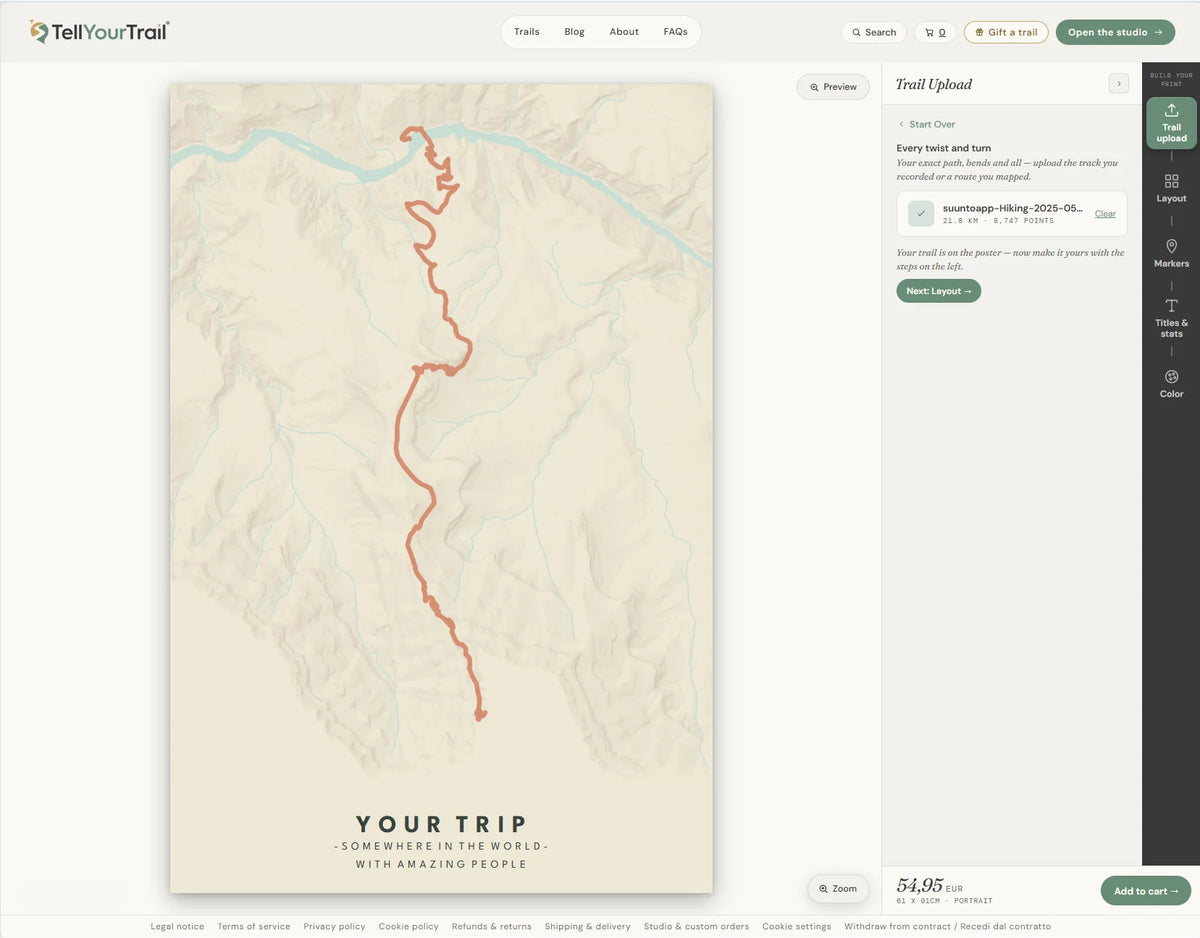
Task: Click Gift a trail button
Action: coord(1006,32)
